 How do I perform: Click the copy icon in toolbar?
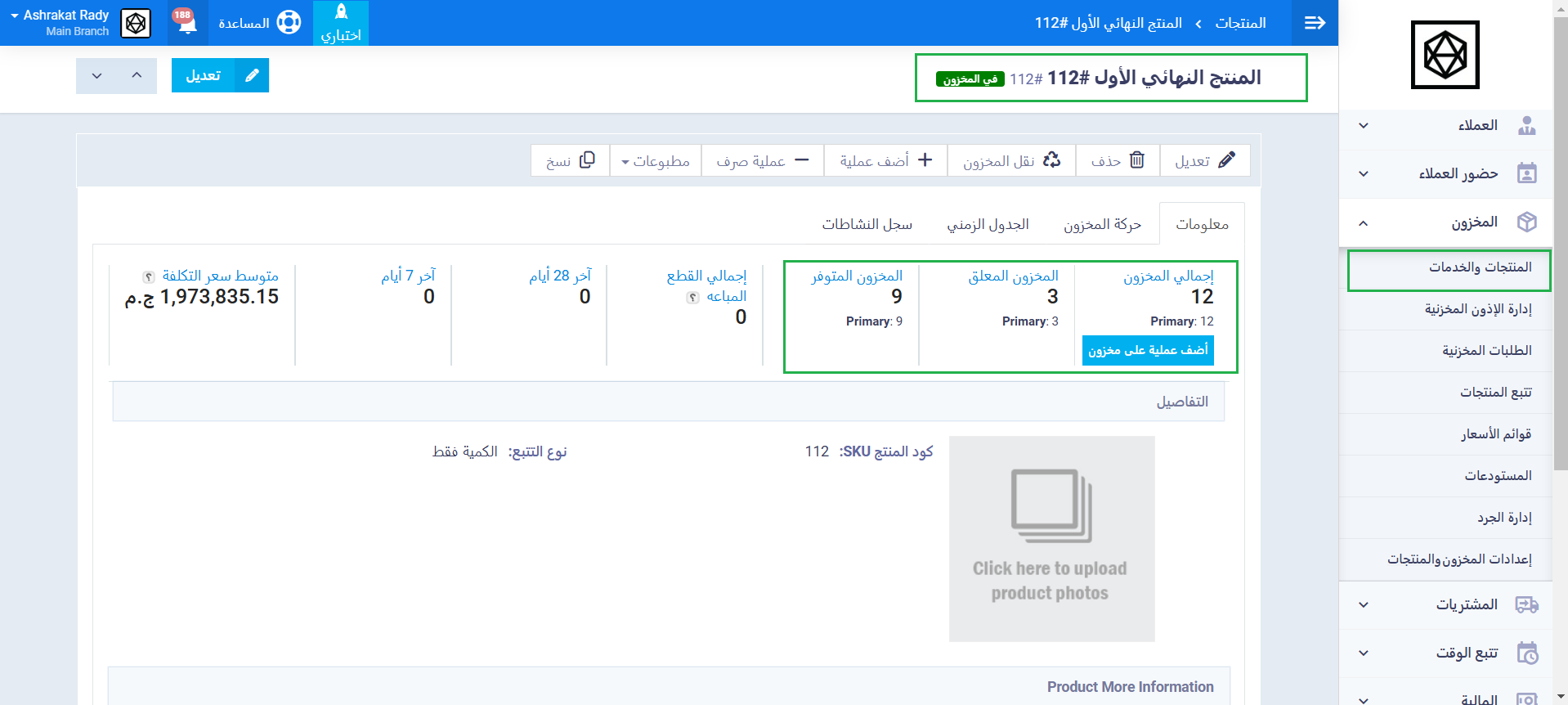(x=587, y=160)
